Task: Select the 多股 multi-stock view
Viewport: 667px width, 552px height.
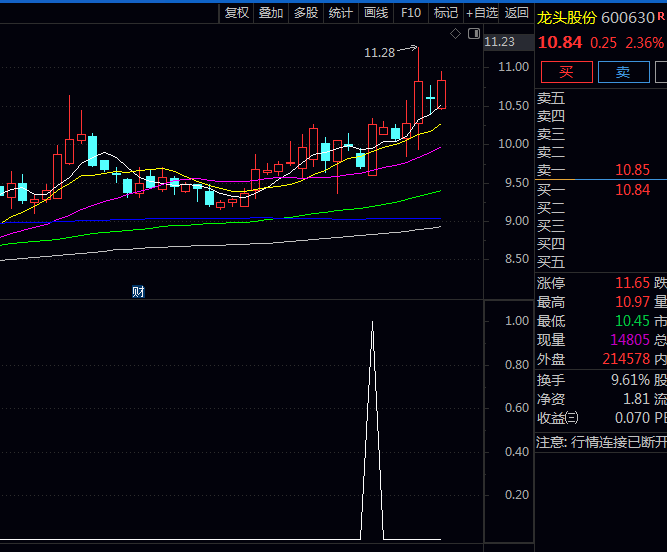Action: pos(306,13)
